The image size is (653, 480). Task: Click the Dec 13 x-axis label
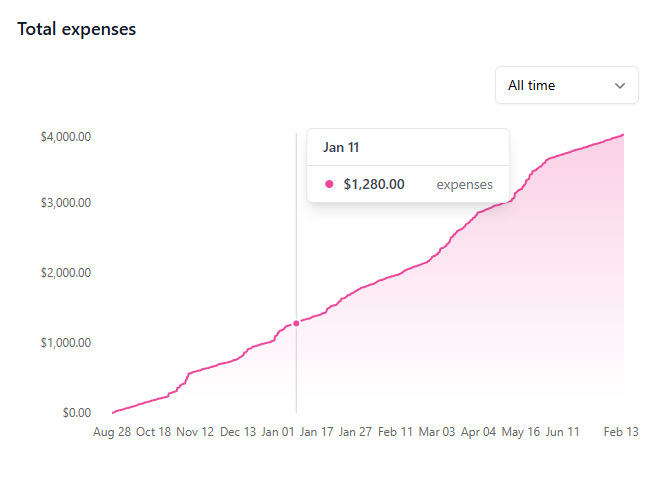tap(238, 432)
